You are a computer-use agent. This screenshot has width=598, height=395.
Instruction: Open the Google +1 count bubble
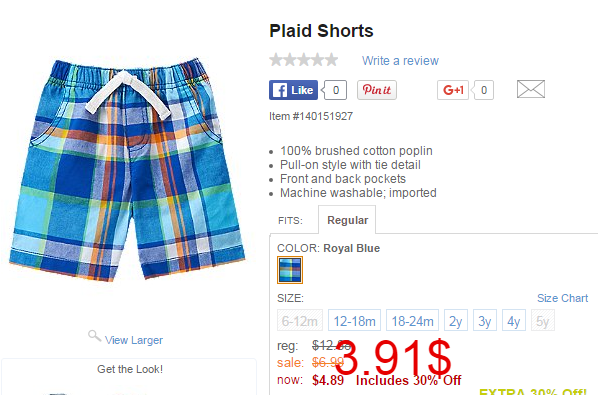coord(483,90)
